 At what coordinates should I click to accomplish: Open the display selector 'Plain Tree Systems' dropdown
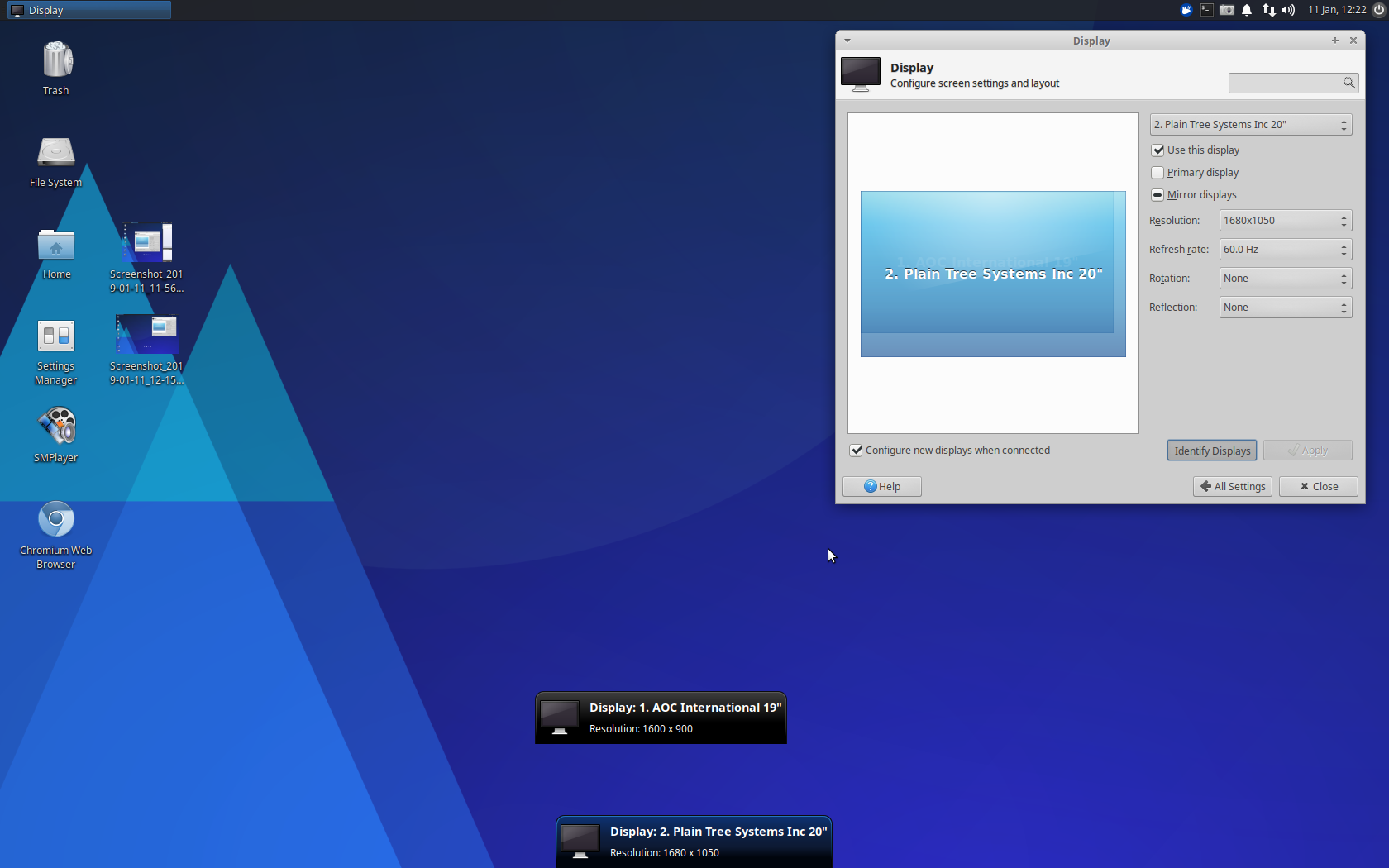pyautogui.click(x=1250, y=125)
